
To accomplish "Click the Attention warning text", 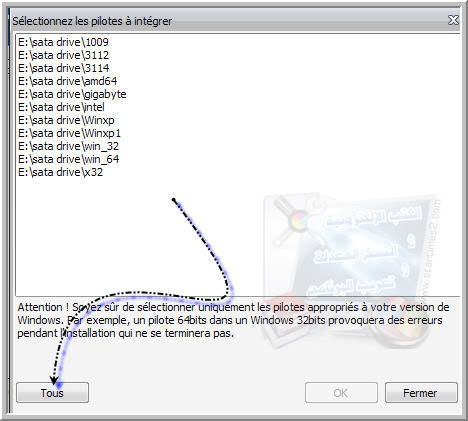I will pos(233,320).
